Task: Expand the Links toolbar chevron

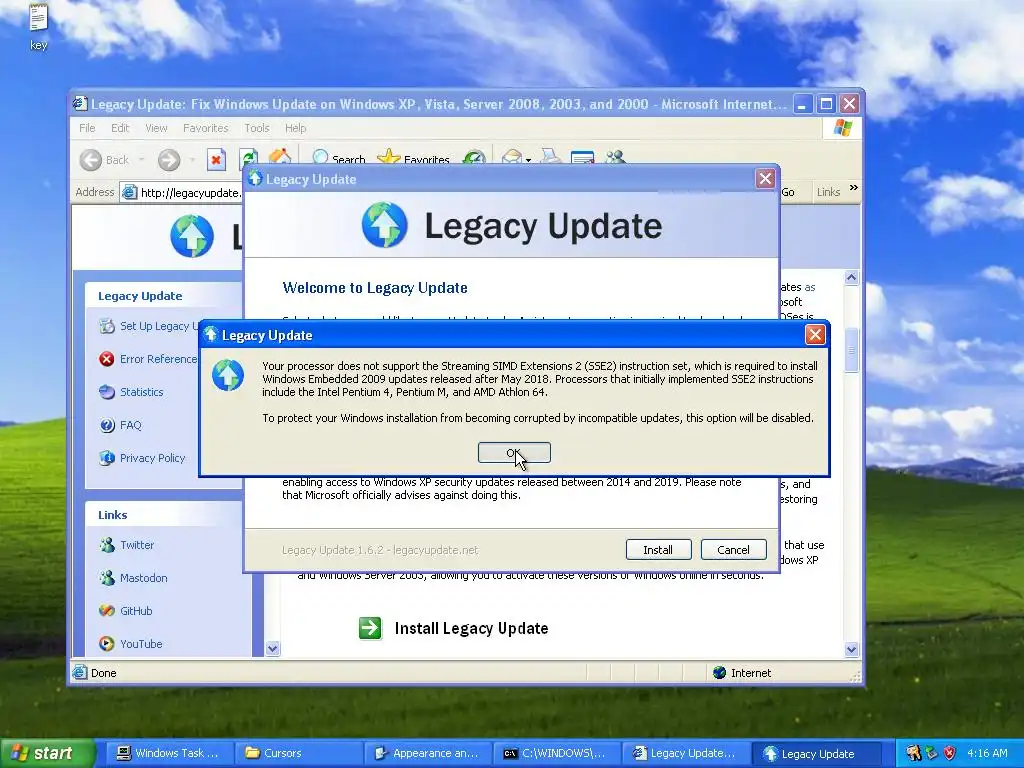Action: 854,188
